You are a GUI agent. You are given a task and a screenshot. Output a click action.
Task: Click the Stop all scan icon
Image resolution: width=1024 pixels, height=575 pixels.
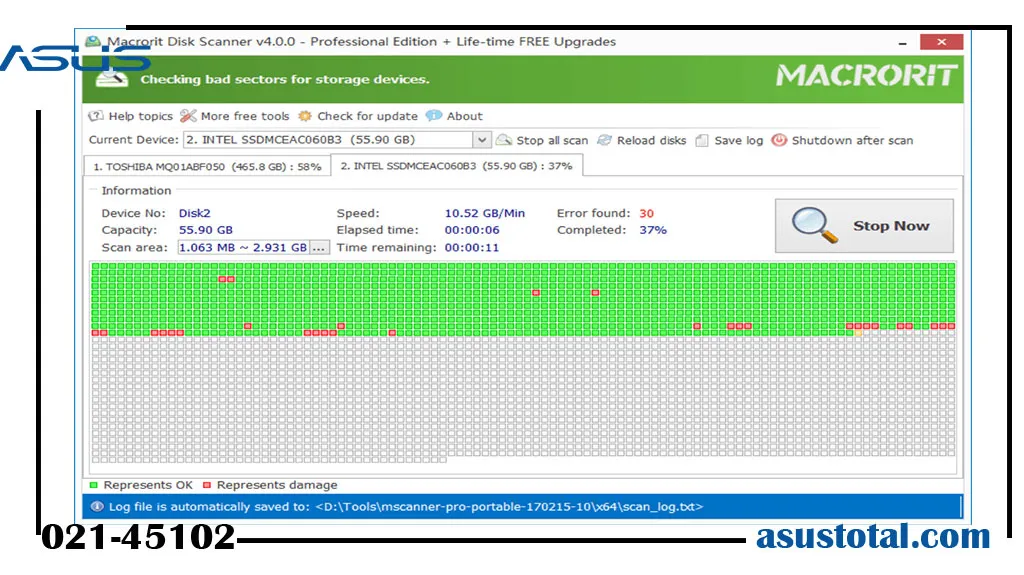pyautogui.click(x=504, y=140)
